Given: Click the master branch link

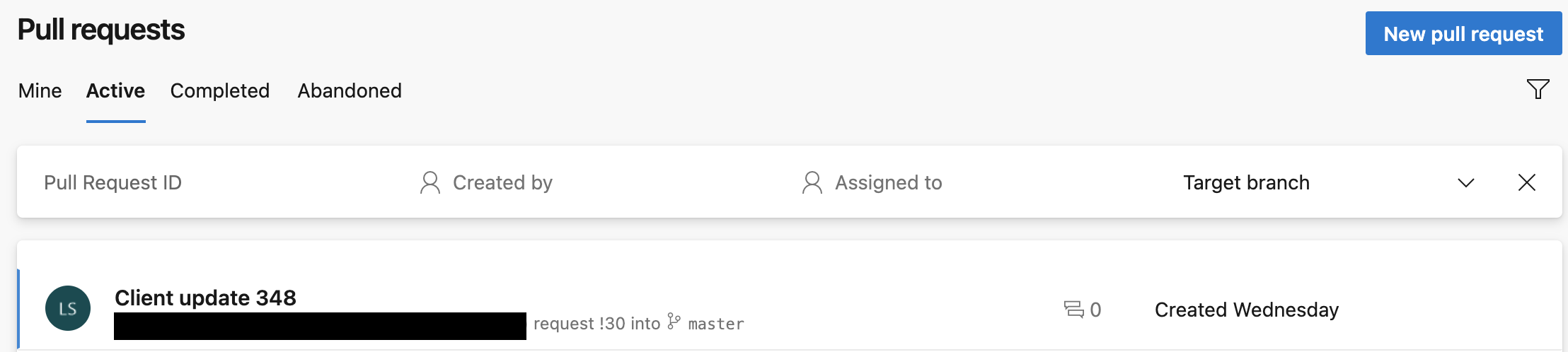Looking at the screenshot, I should tap(715, 324).
